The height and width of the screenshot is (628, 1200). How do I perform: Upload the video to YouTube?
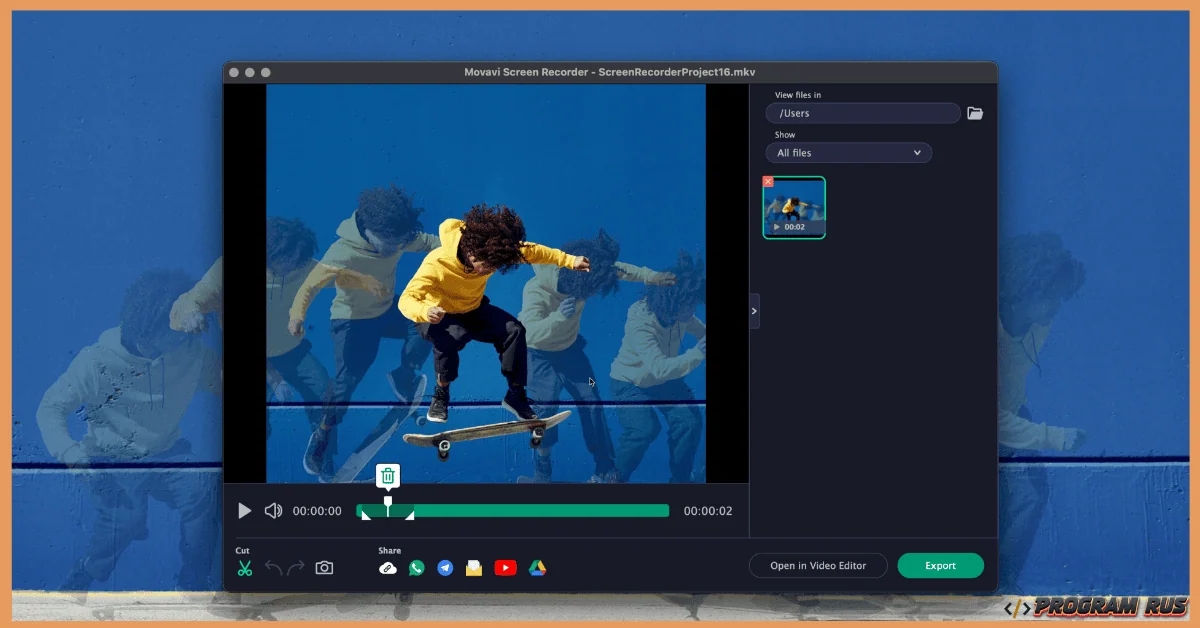point(503,567)
